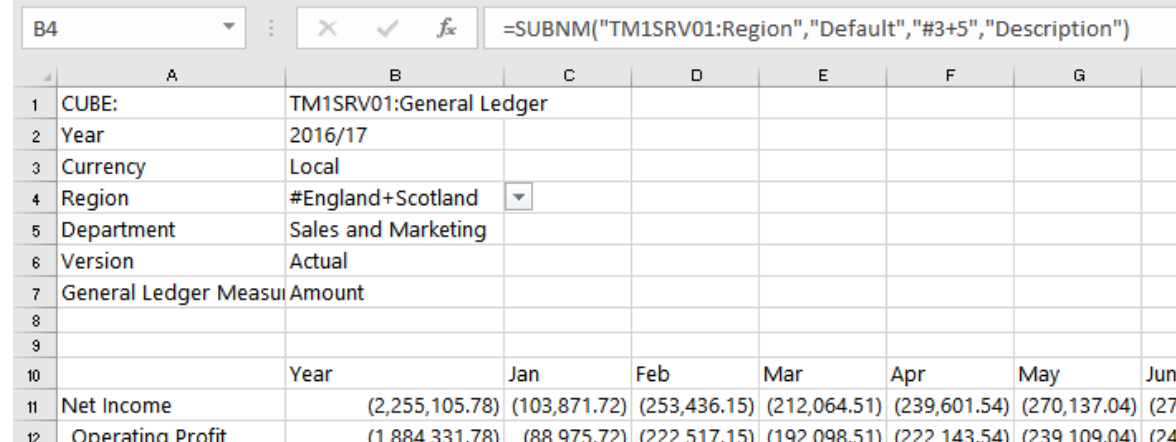This screenshot has width=1176, height=442.
Task: Select column D header
Action: coord(695,75)
